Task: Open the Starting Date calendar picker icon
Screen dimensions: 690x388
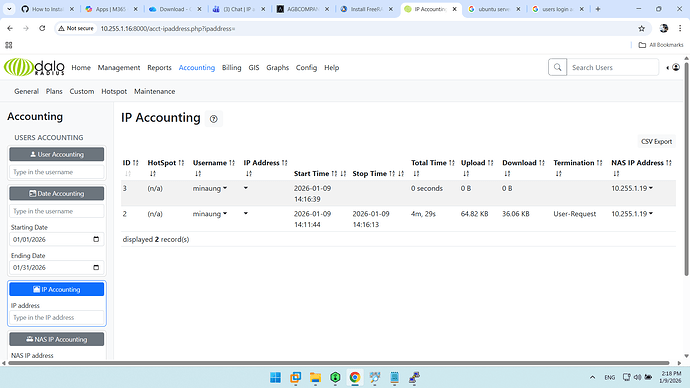Action: 96,239
